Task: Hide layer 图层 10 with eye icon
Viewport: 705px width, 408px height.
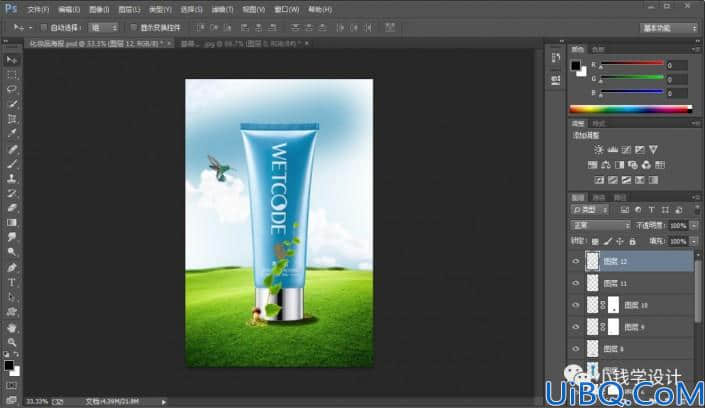Action: [x=576, y=305]
